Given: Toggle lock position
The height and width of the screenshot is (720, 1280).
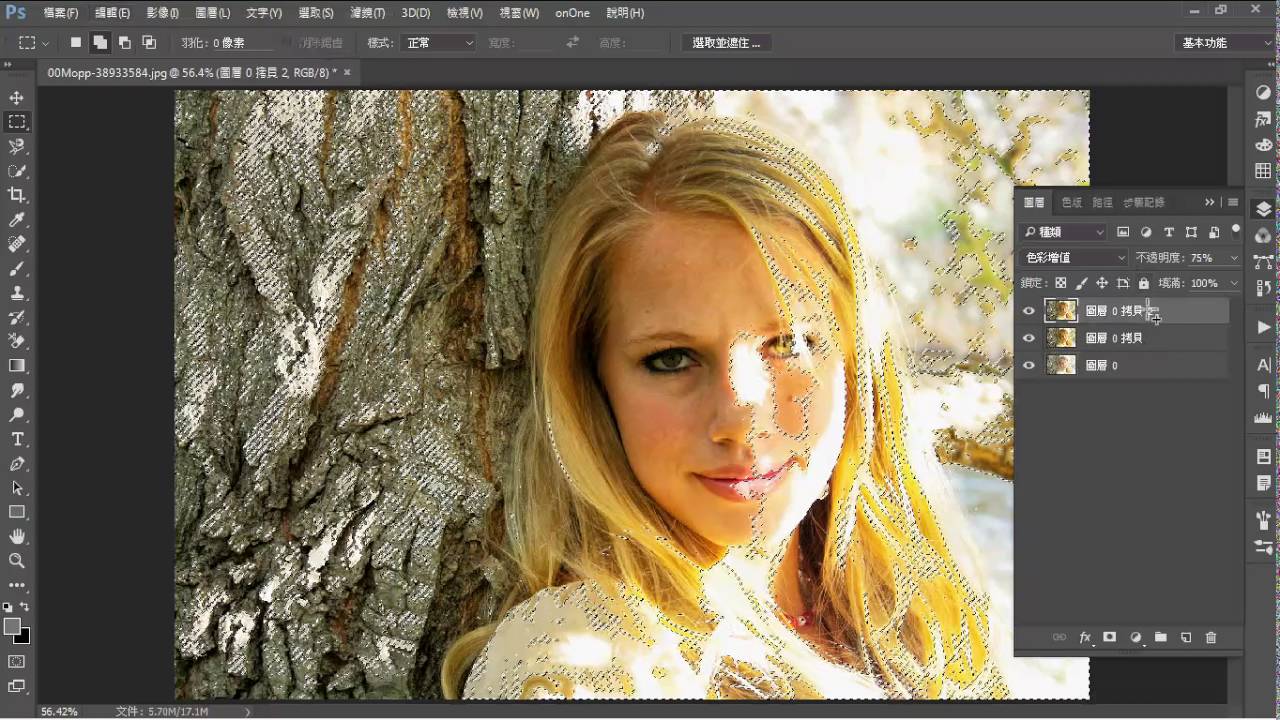Looking at the screenshot, I should (1102, 284).
